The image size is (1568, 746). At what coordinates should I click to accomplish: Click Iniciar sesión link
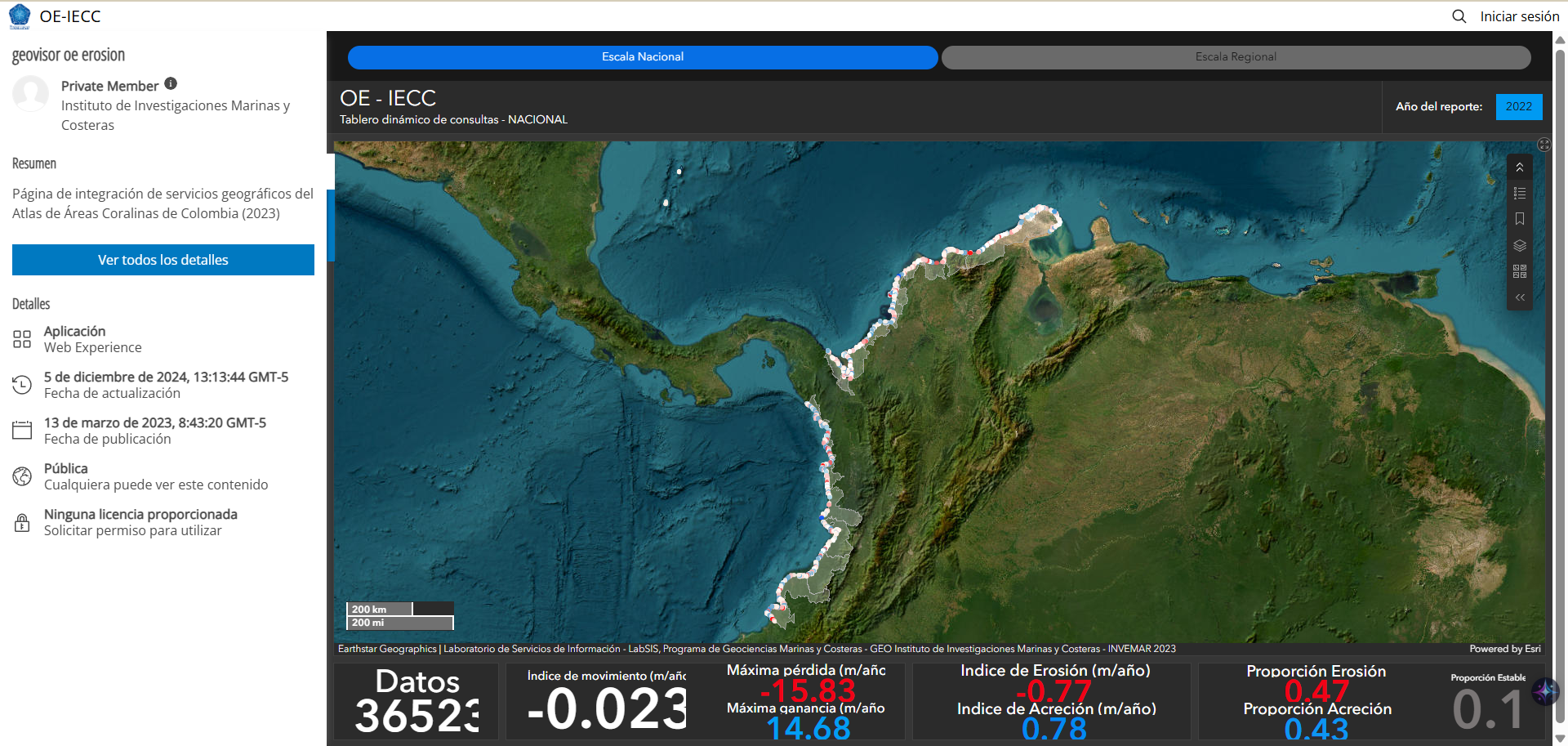click(x=1520, y=16)
